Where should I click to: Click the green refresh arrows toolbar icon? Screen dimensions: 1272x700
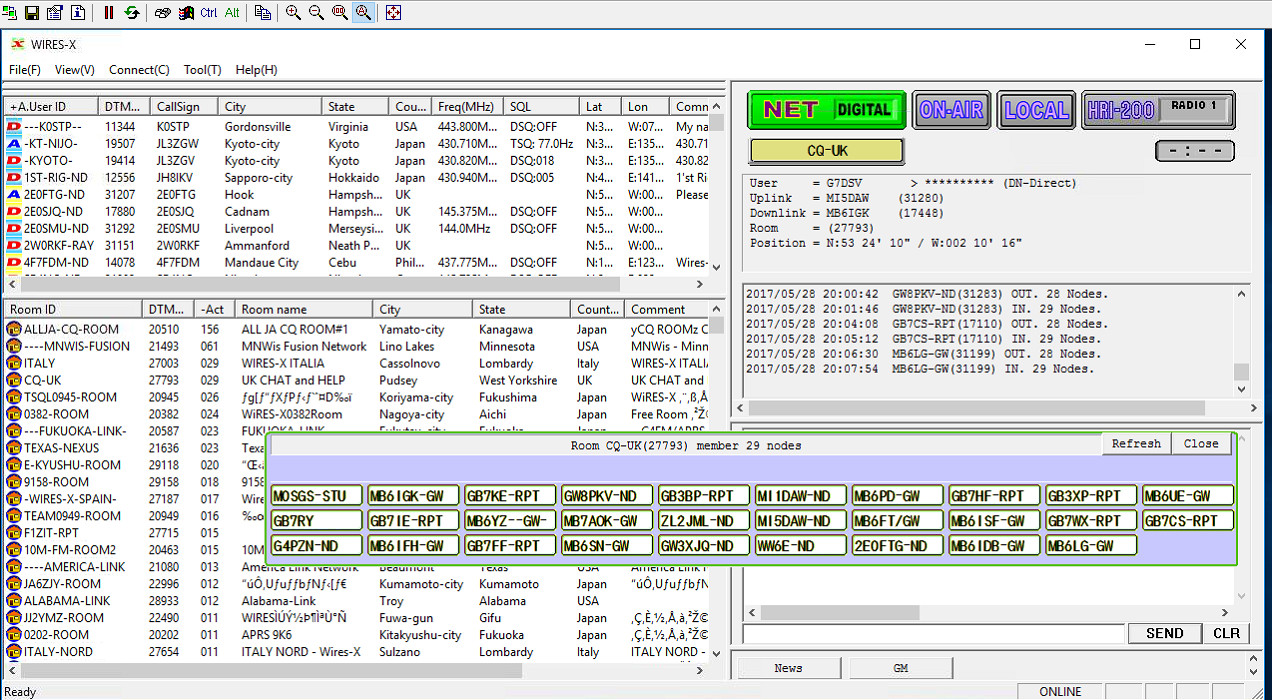click(132, 13)
